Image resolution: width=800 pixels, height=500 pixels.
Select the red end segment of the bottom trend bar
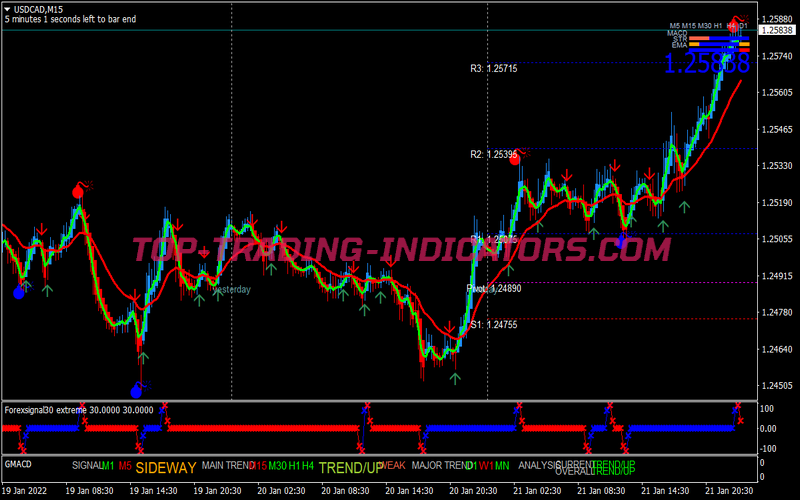point(745,51)
